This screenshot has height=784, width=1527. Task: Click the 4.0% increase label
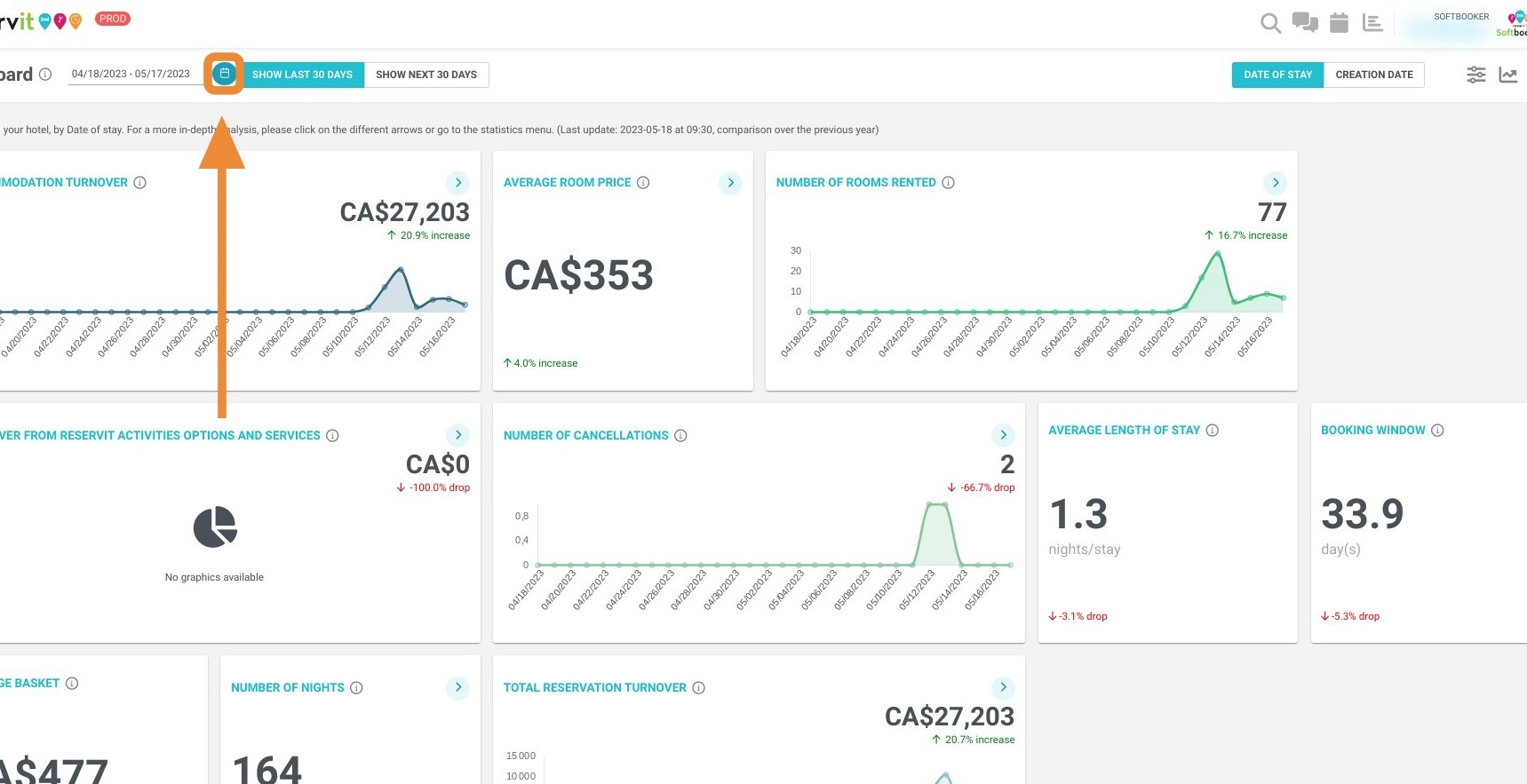[540, 363]
